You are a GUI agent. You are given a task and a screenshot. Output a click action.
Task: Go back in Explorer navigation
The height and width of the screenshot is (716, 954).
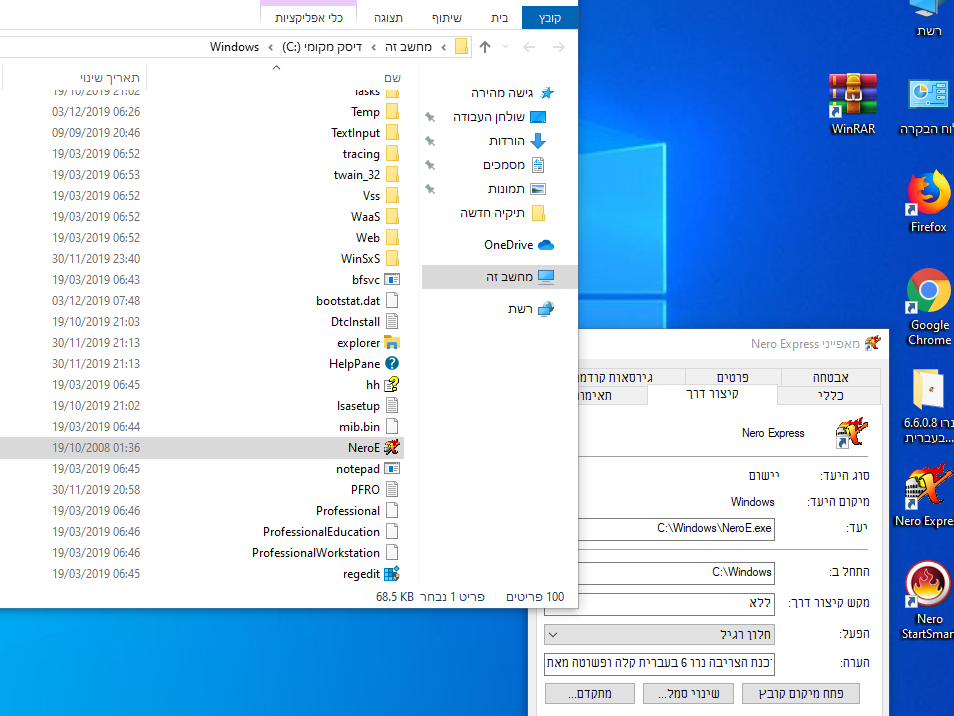pos(529,47)
